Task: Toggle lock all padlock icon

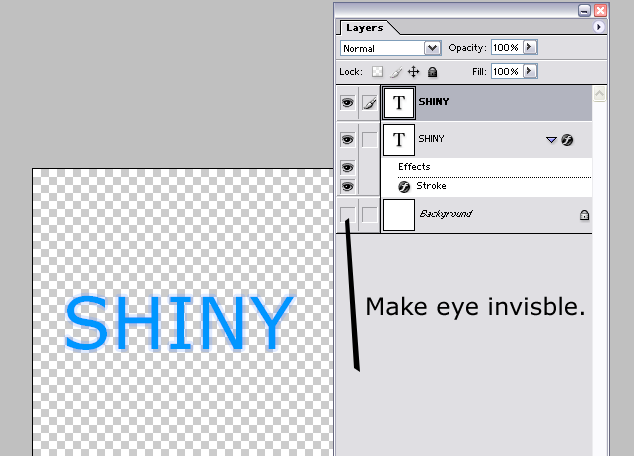Action: point(433,72)
